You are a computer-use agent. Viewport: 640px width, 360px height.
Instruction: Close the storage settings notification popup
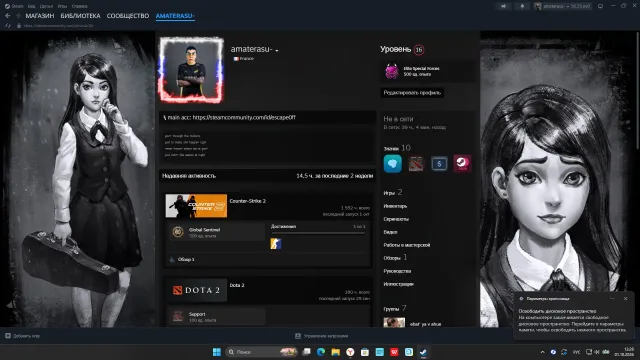626,299
